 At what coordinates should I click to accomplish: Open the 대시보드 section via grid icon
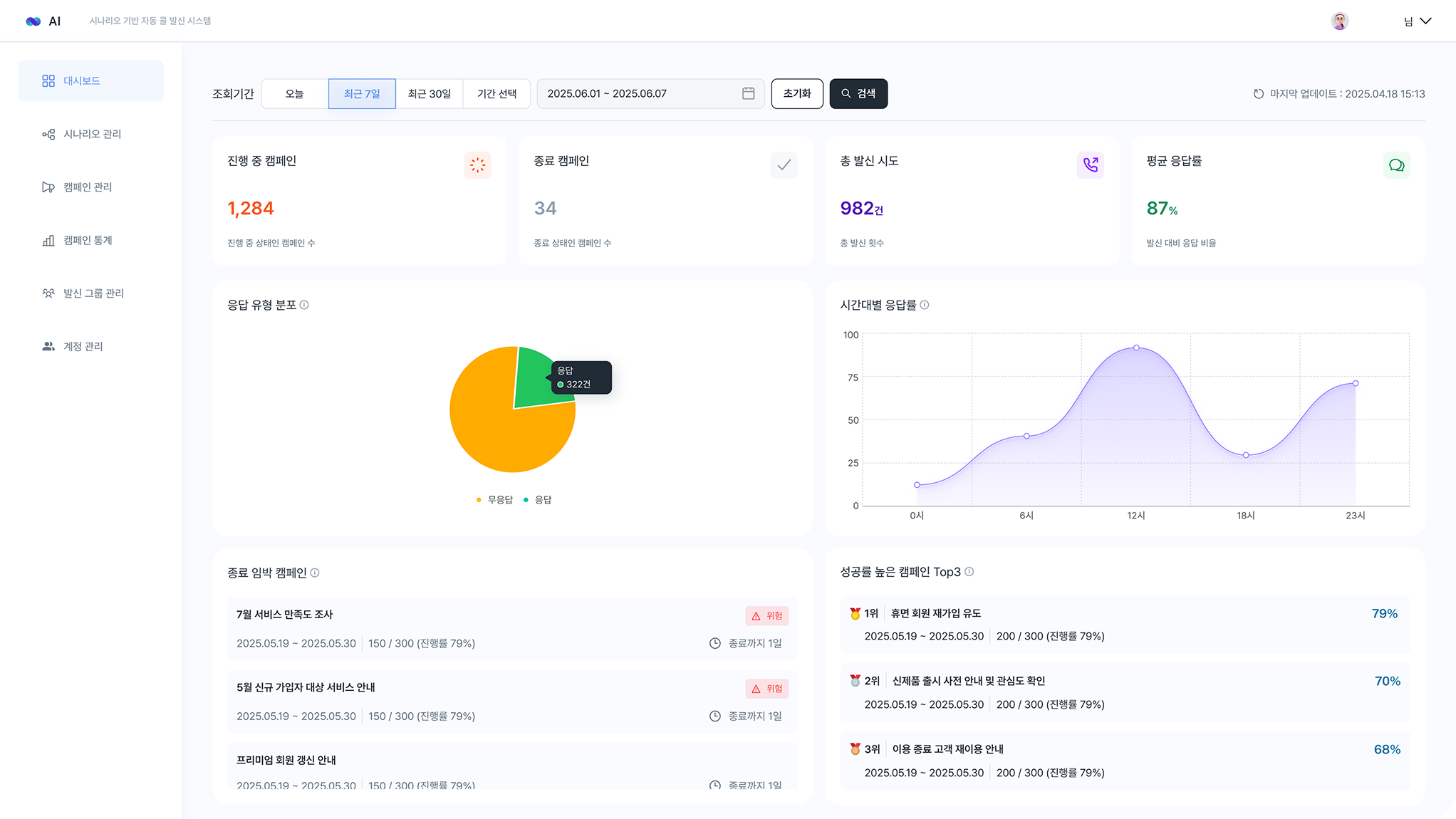[x=48, y=80]
